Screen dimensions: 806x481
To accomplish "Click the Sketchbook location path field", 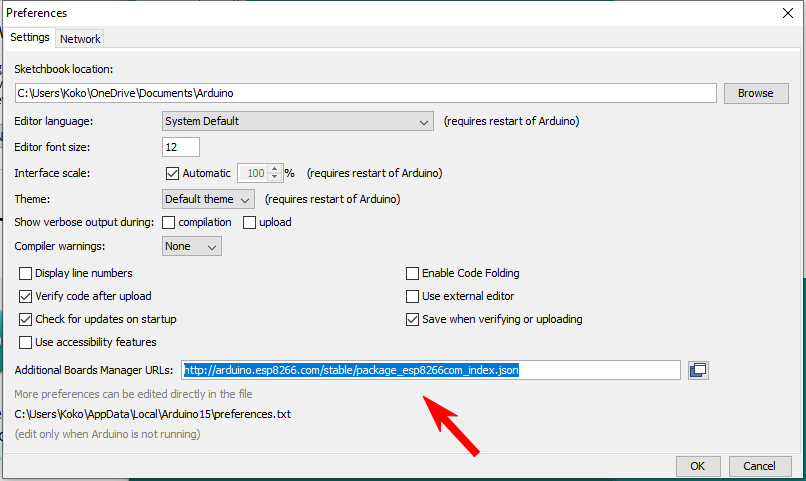I will click(365, 93).
